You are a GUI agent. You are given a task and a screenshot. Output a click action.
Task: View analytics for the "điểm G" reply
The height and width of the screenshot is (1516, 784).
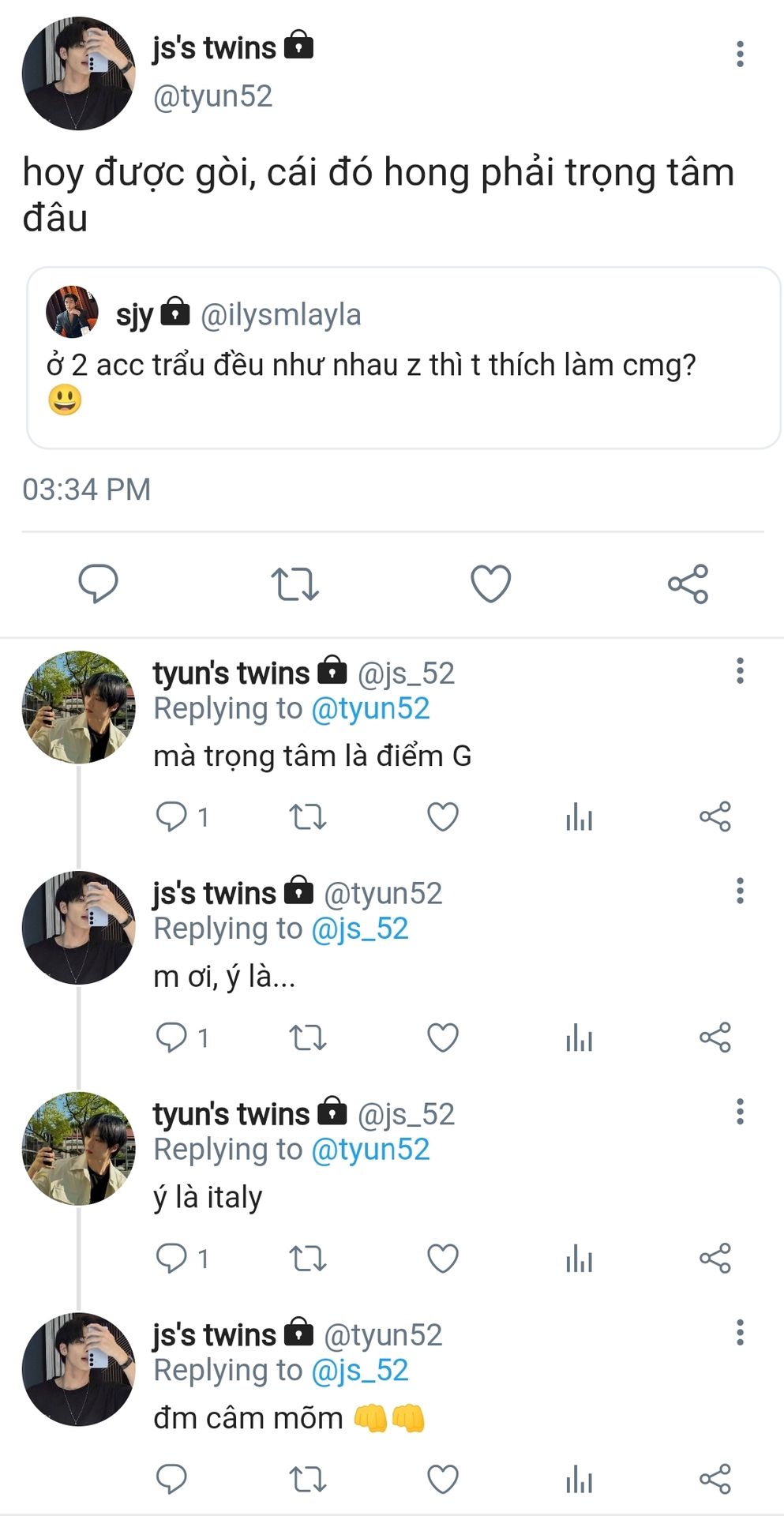click(579, 816)
